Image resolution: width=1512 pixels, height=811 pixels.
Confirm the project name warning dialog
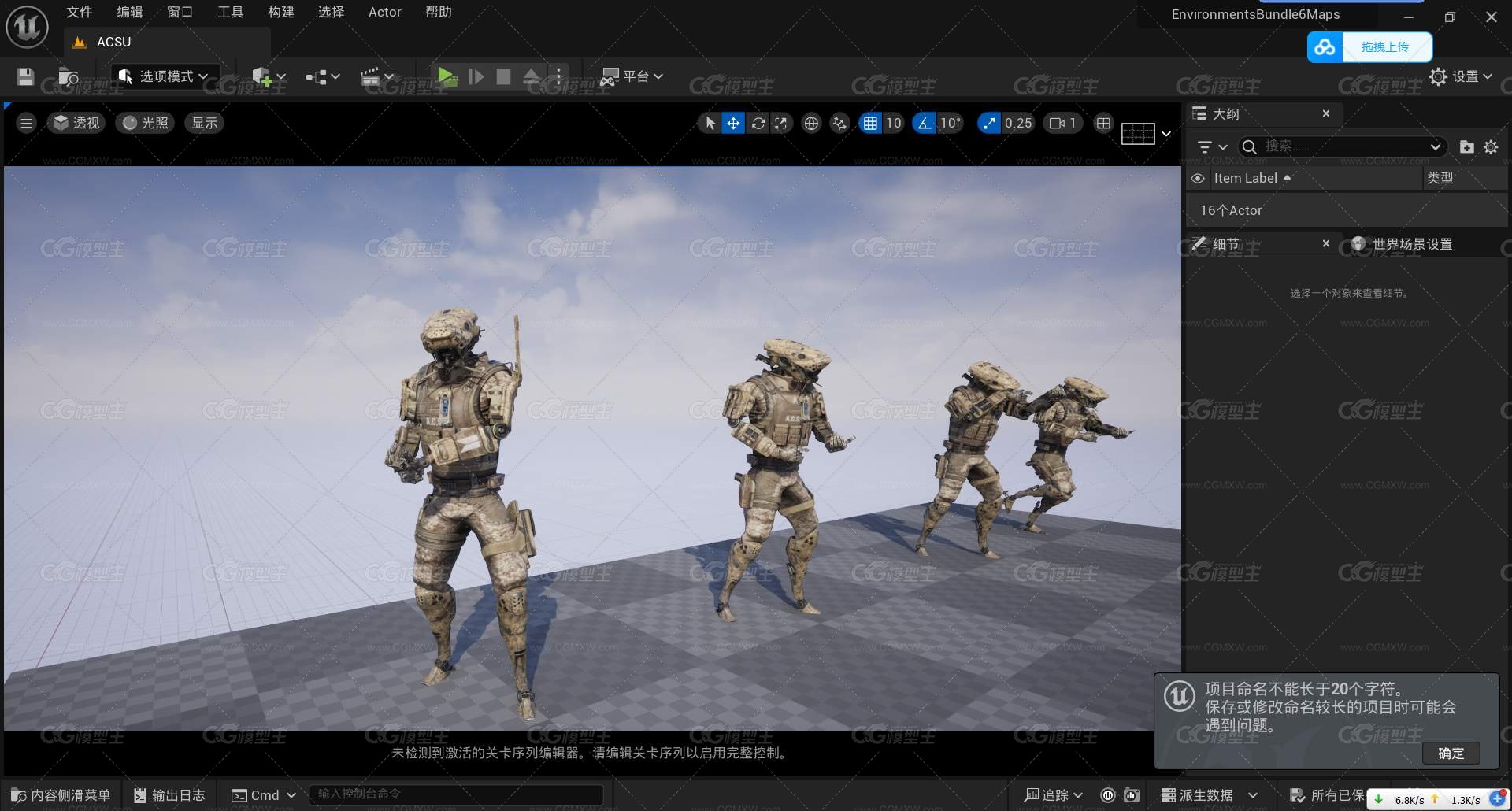click(x=1451, y=754)
